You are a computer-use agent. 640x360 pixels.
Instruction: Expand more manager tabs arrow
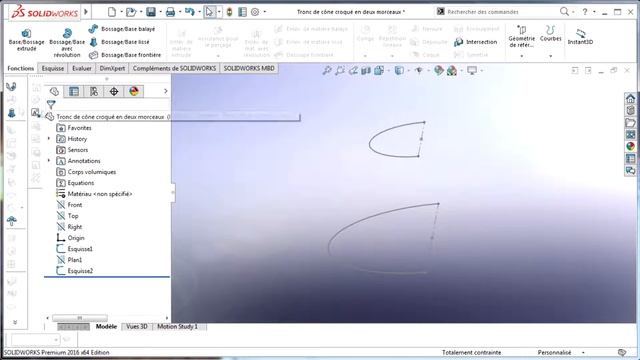(165, 91)
